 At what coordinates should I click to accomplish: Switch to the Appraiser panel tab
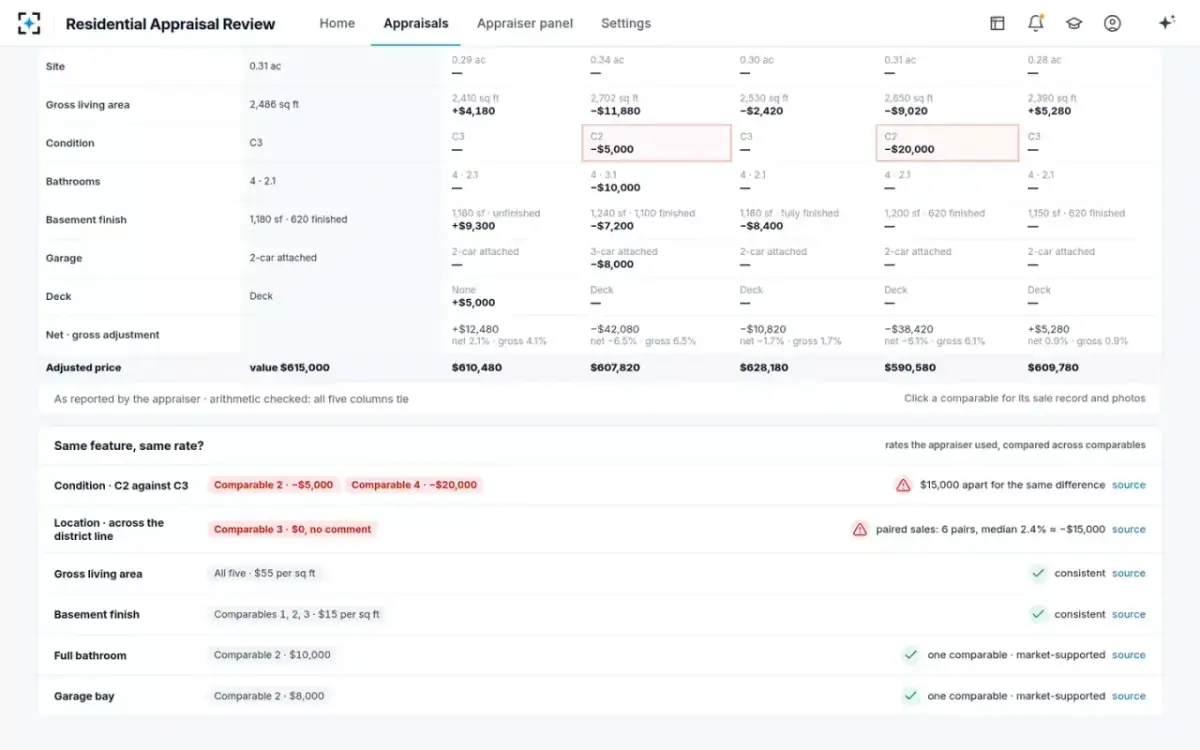(525, 23)
